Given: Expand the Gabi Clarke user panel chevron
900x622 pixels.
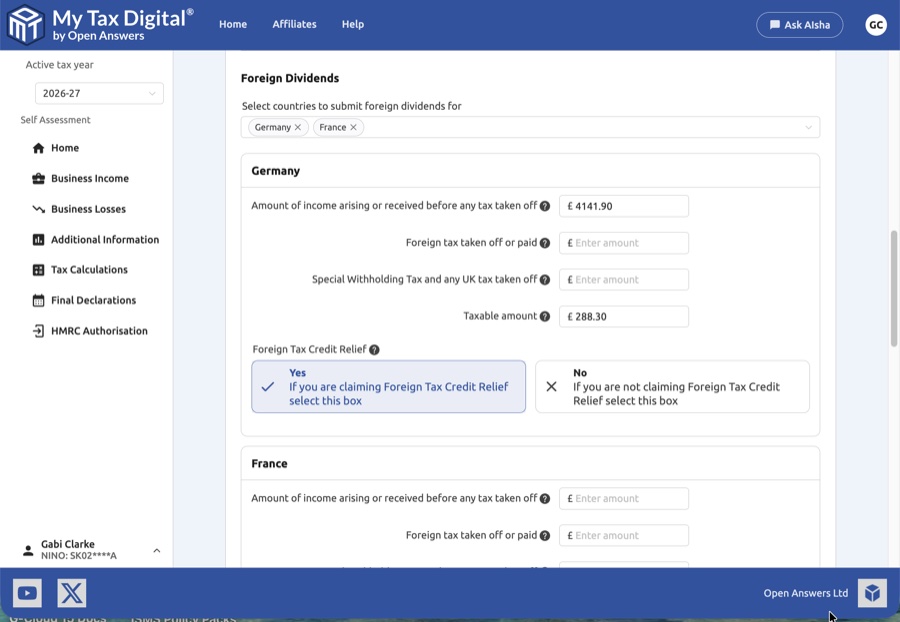Looking at the screenshot, I should 157,550.
